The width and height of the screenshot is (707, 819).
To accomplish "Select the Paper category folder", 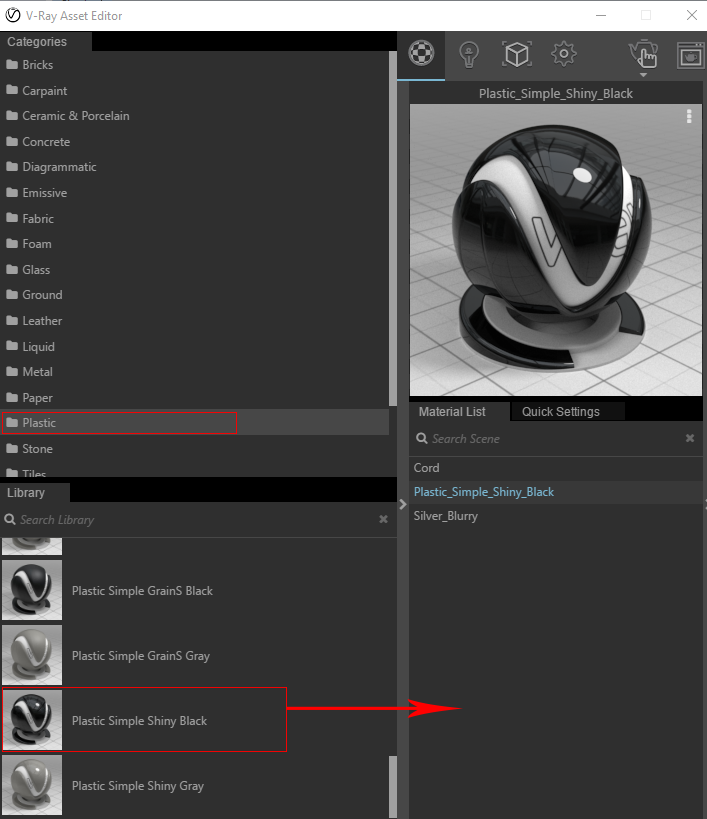I will (x=195, y=397).
